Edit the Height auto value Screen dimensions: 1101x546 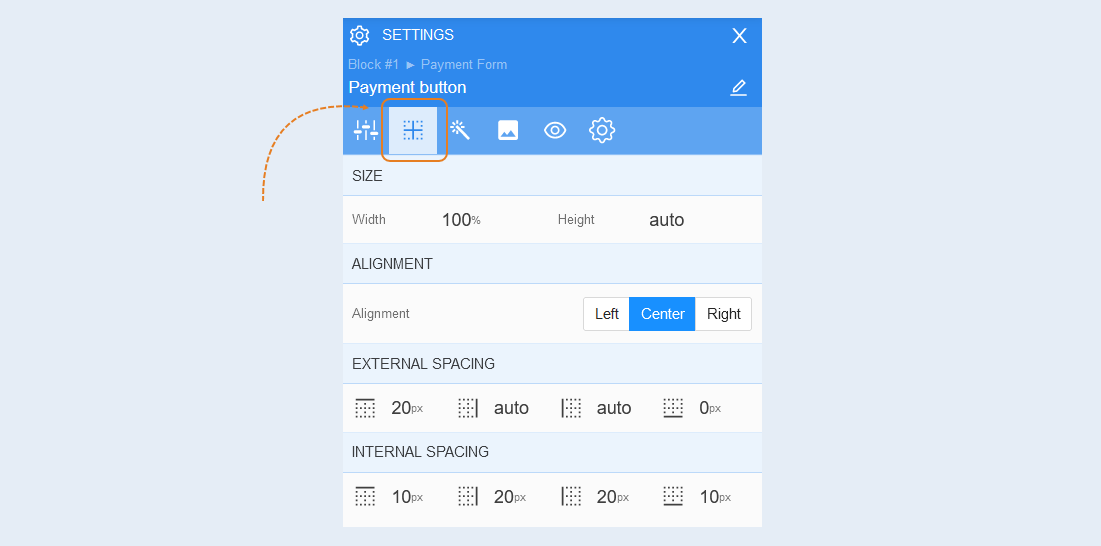point(666,220)
